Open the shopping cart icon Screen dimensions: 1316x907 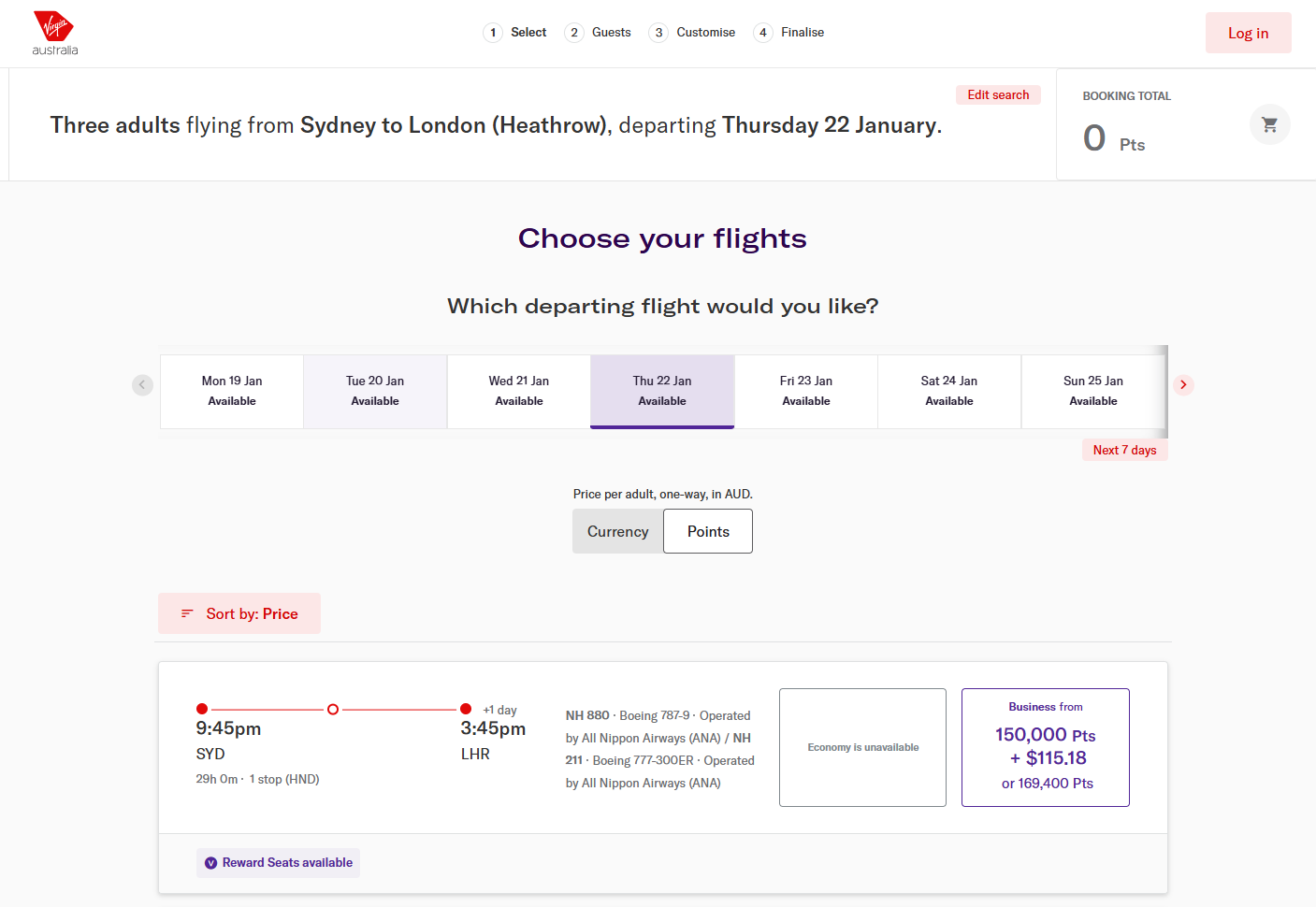[x=1269, y=124]
